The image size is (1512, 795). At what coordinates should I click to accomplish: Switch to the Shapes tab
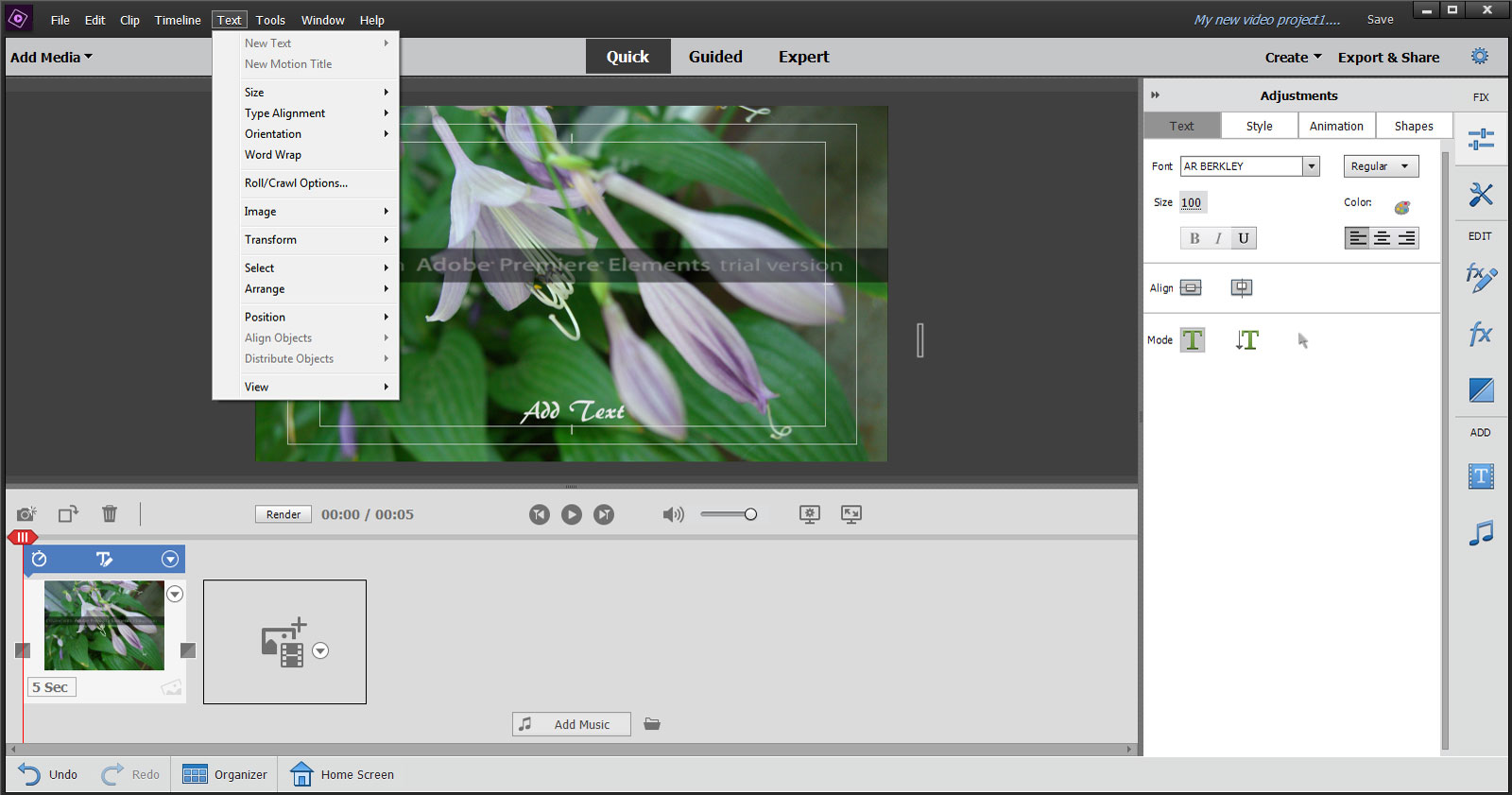pos(1414,126)
